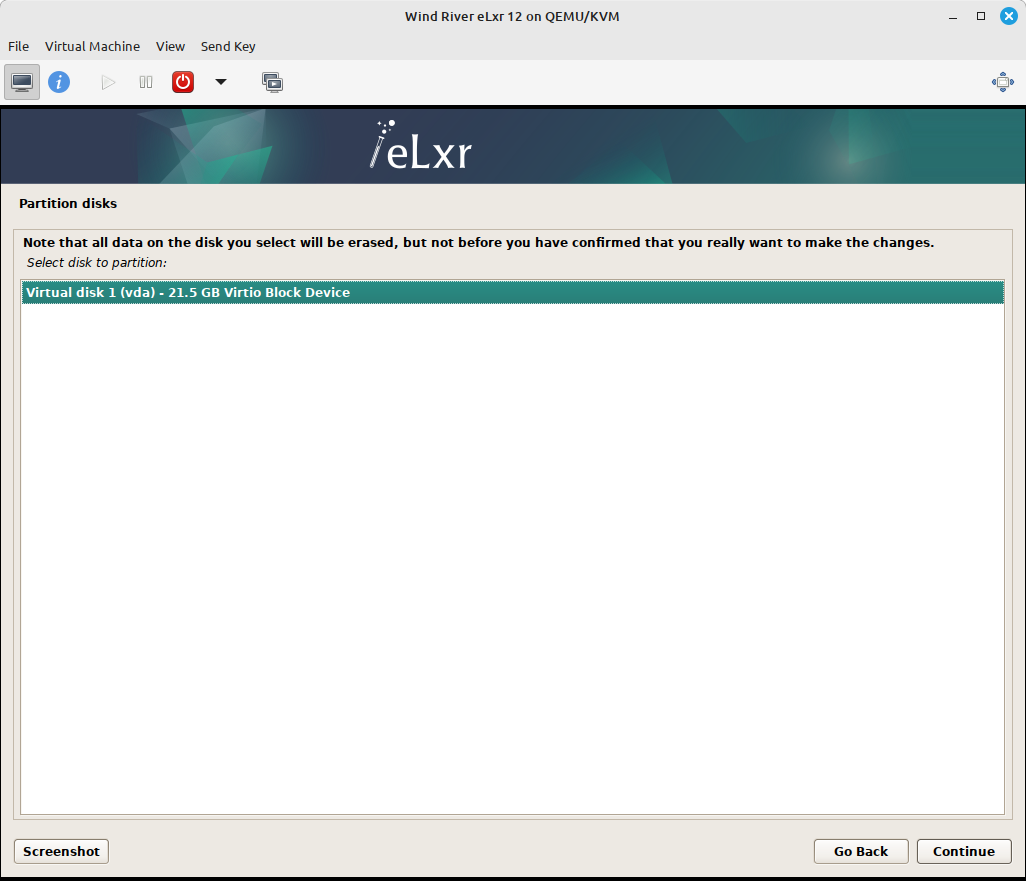Click the Run VM play icon

tap(108, 82)
